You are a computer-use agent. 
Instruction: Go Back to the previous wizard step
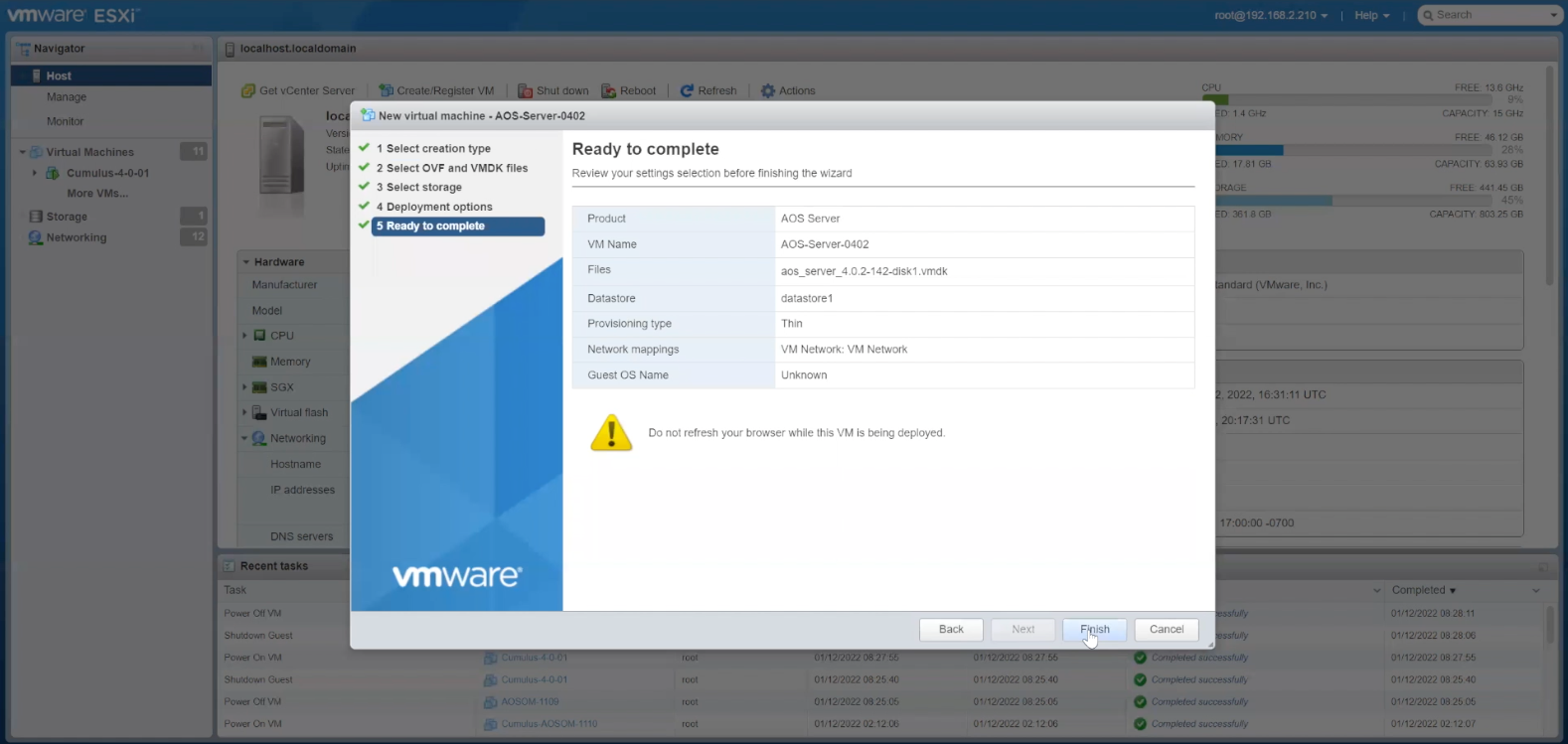tap(951, 629)
